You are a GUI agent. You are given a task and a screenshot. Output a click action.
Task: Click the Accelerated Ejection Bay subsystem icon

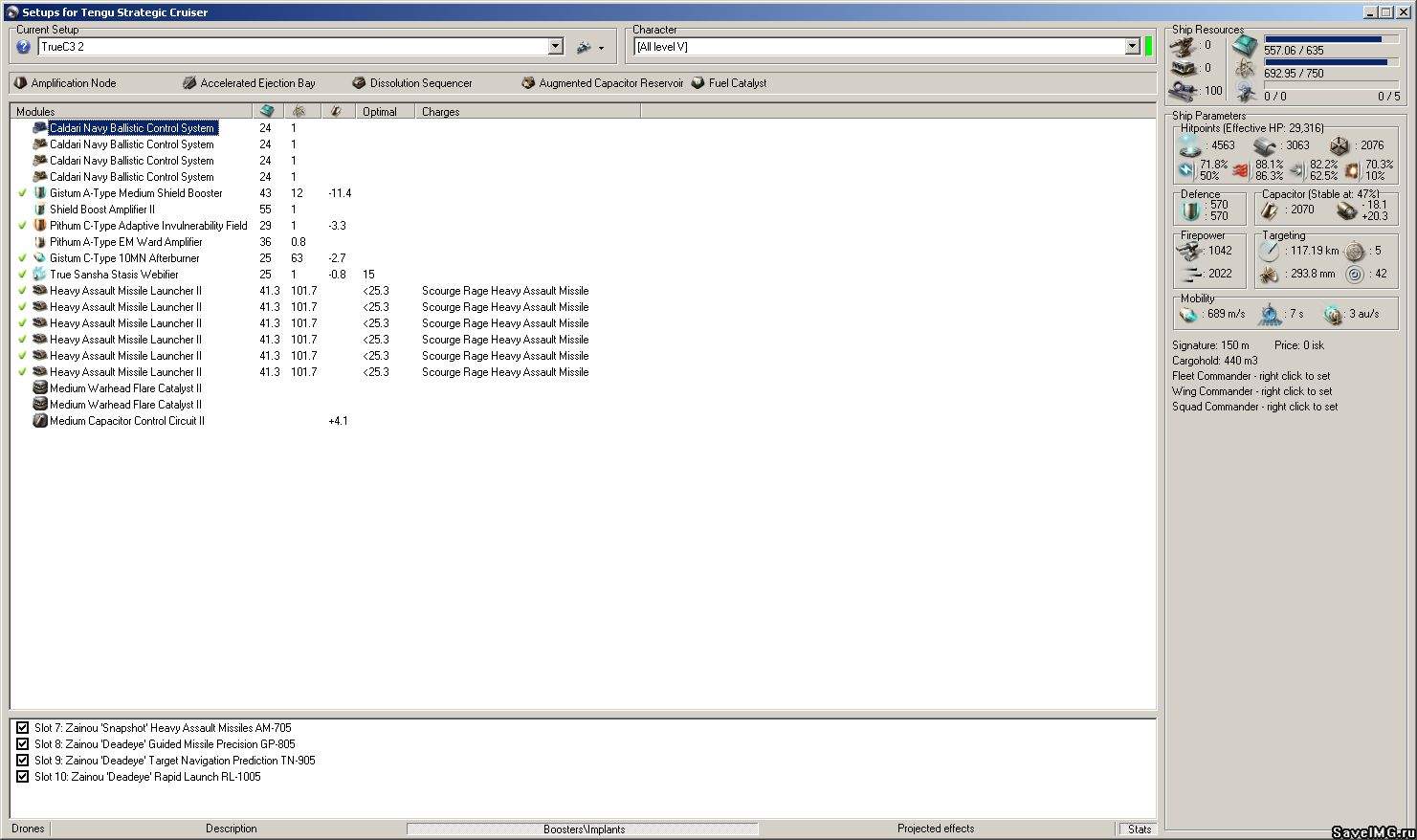(189, 83)
